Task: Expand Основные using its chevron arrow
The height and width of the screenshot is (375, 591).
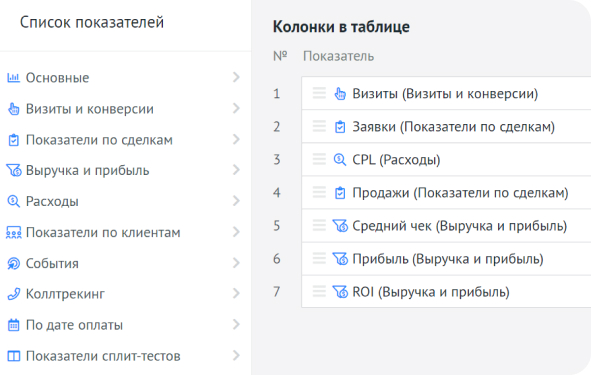Action: pos(236,77)
